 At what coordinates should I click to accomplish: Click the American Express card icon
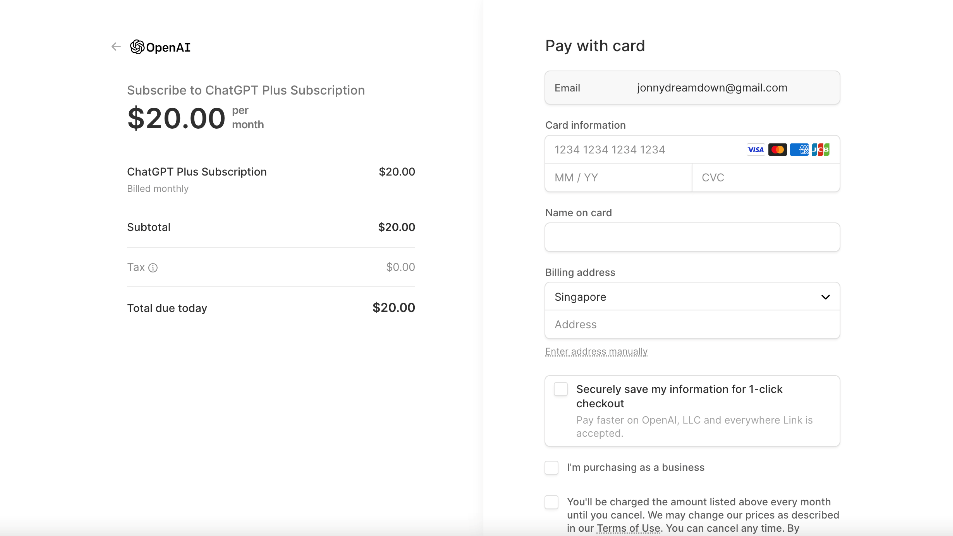coord(799,150)
